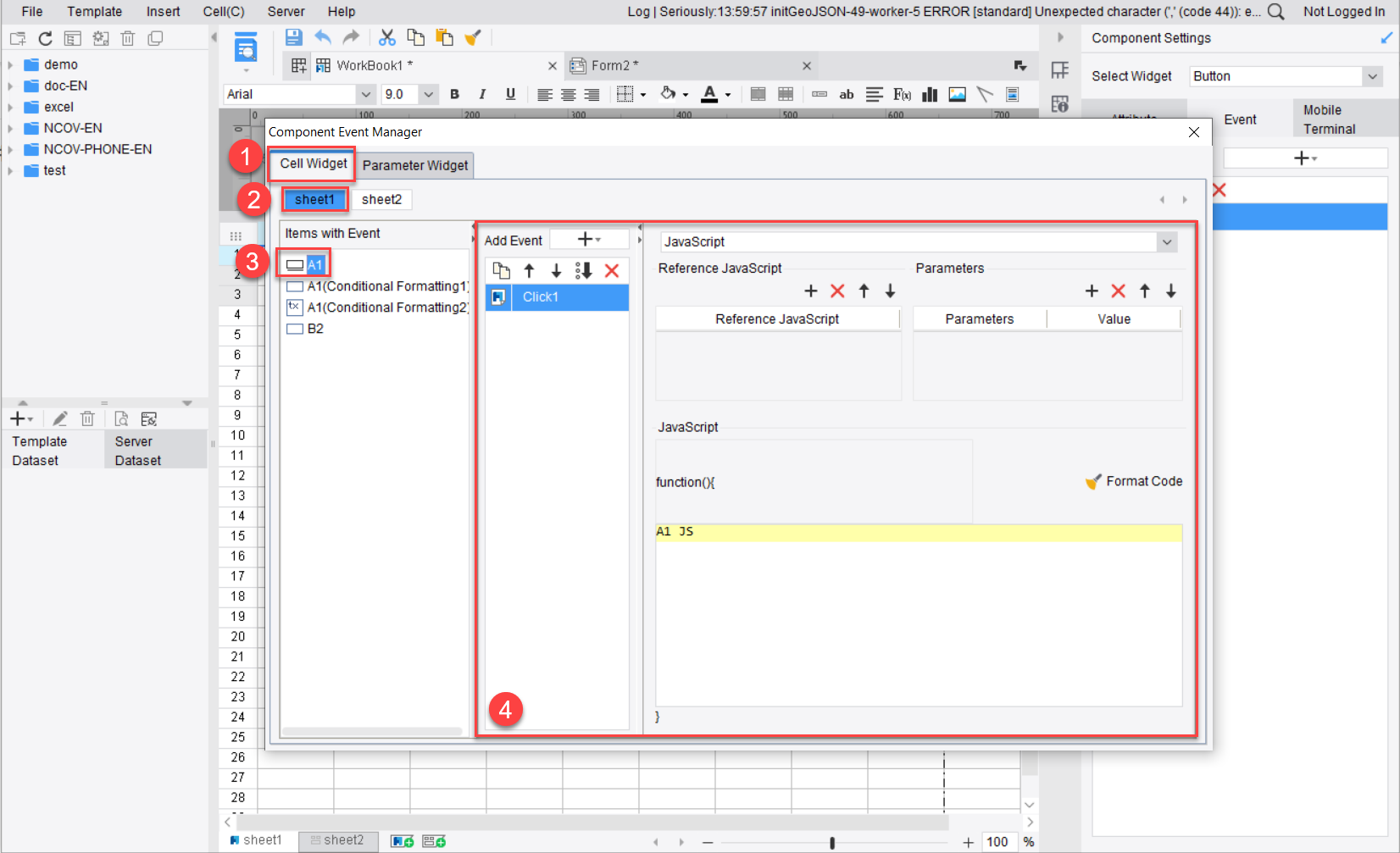Move selected parameter up in Parameters section
1400x853 pixels.
point(1145,291)
